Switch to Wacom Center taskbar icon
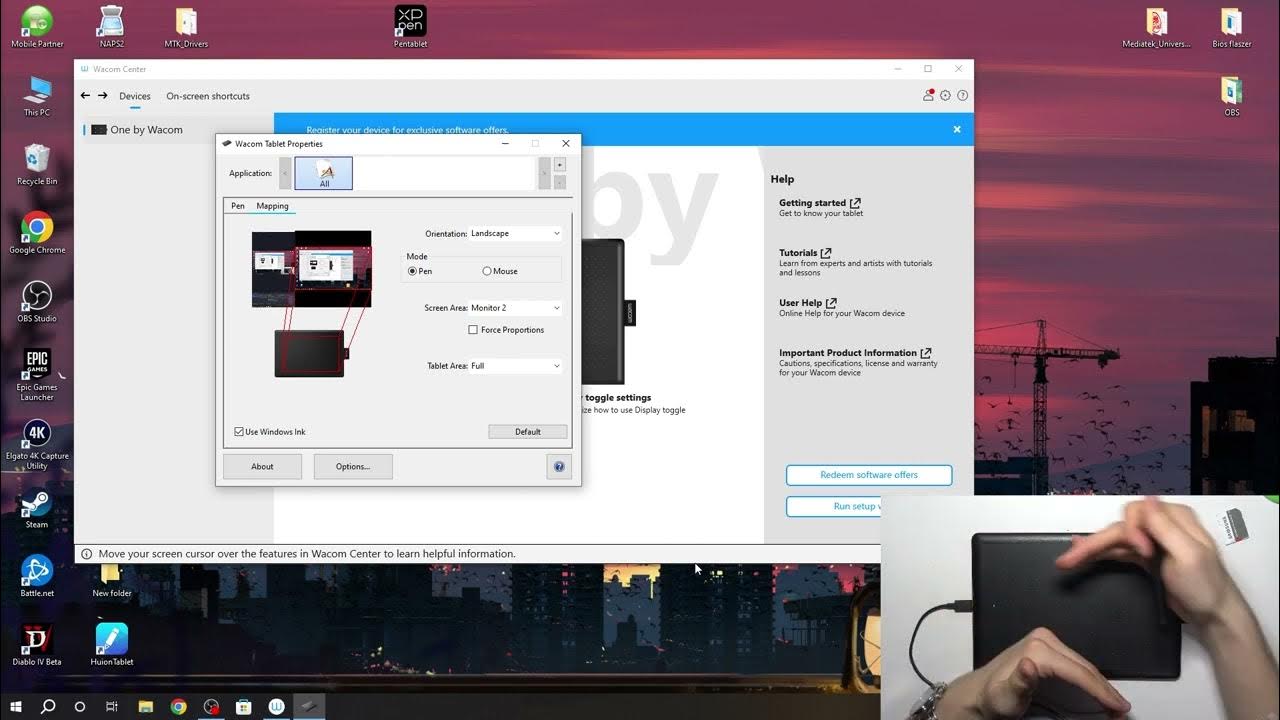 click(276, 706)
